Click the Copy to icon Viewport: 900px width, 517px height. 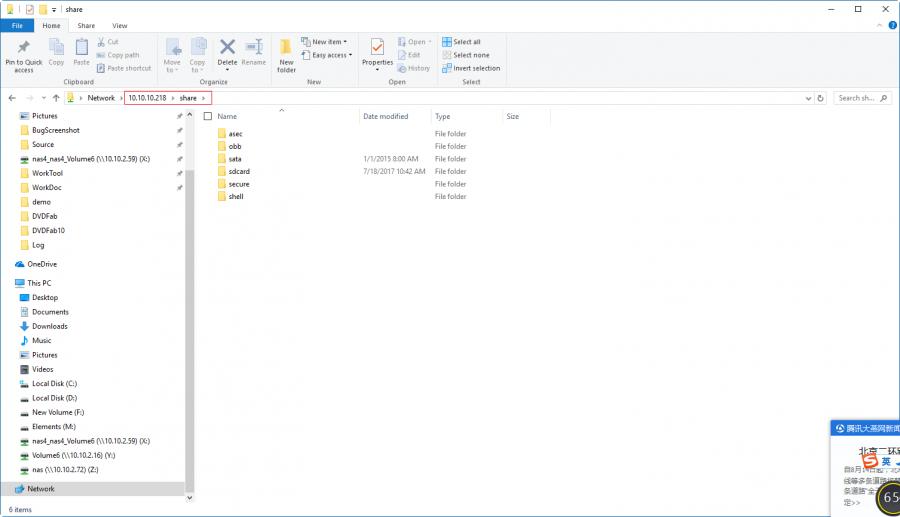pyautogui.click(x=198, y=47)
